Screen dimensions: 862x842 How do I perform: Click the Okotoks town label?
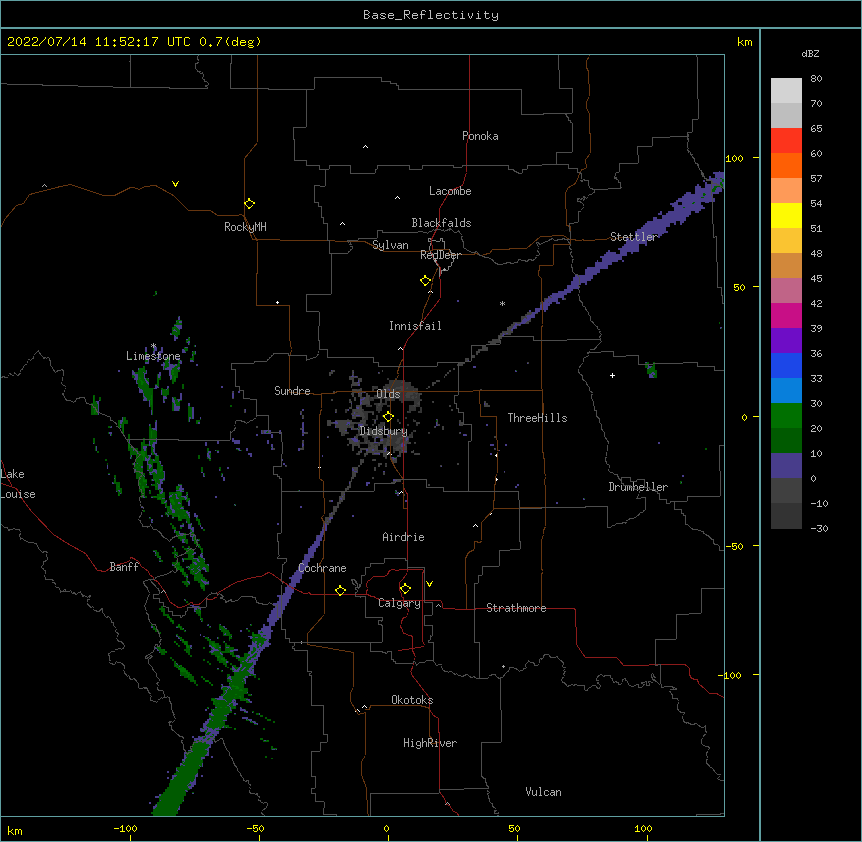[412, 700]
